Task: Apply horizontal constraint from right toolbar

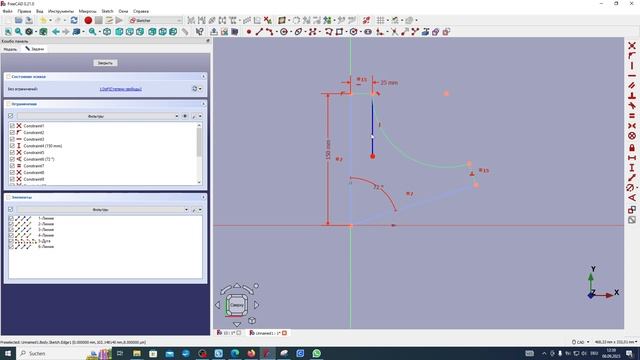Action: [x=632, y=76]
